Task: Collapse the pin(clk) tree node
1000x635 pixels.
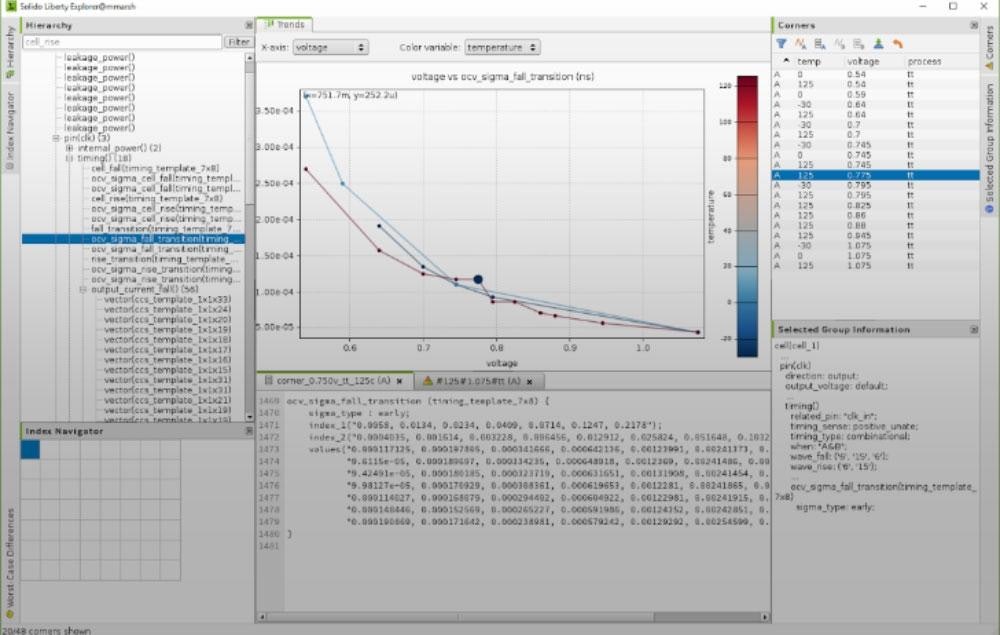Action: coord(58,138)
